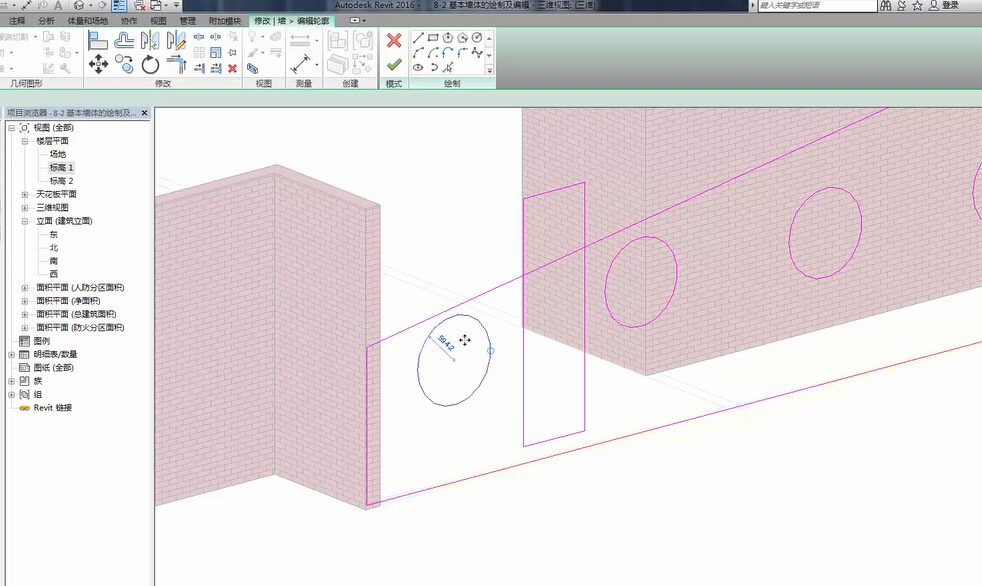Switch to the 管理 ribbon tab
Screen dimensions: 982x586
[x=188, y=20]
